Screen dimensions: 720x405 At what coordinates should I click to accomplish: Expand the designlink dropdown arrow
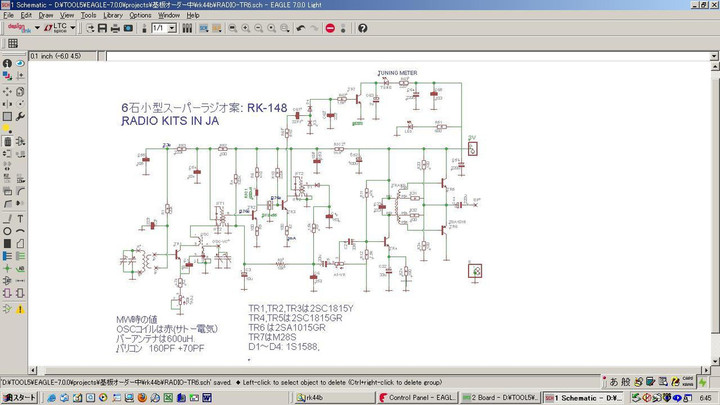click(x=37, y=28)
